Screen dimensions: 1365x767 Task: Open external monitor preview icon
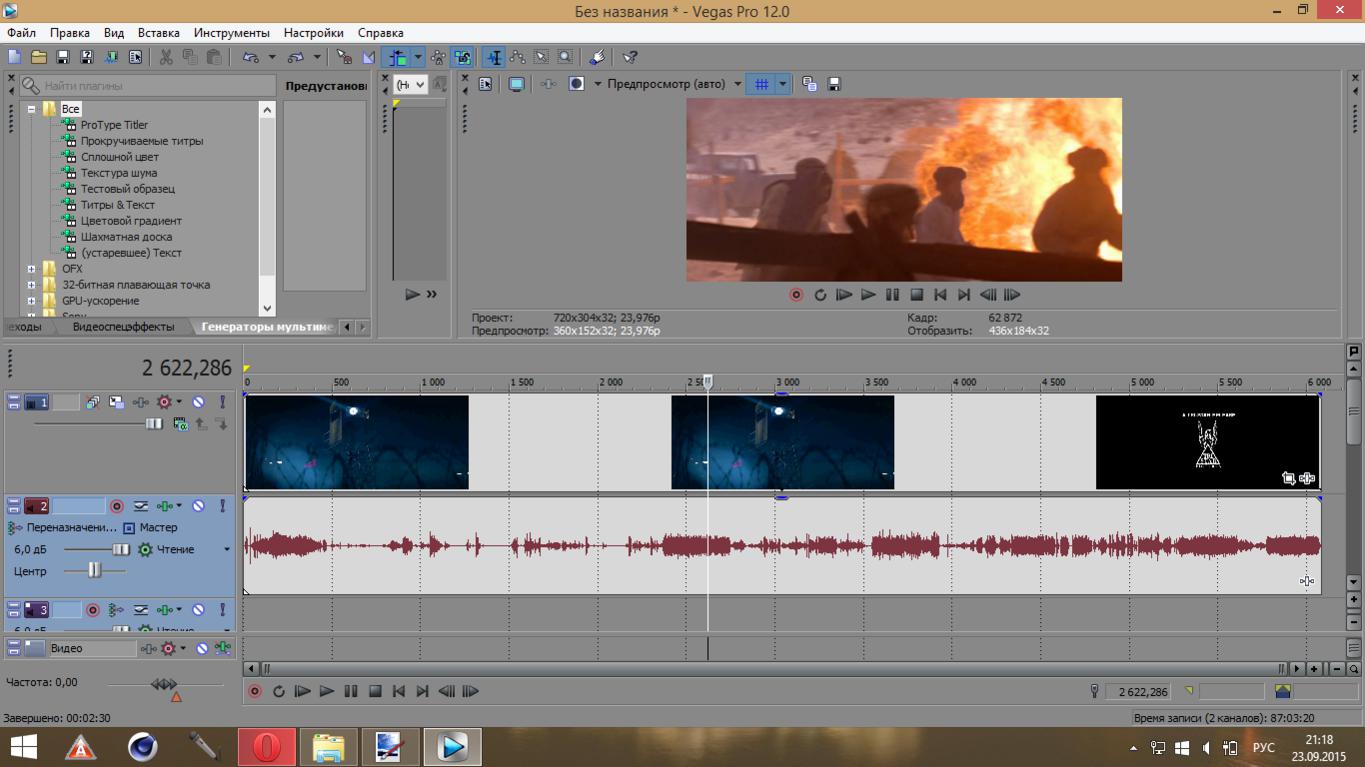[x=516, y=85]
